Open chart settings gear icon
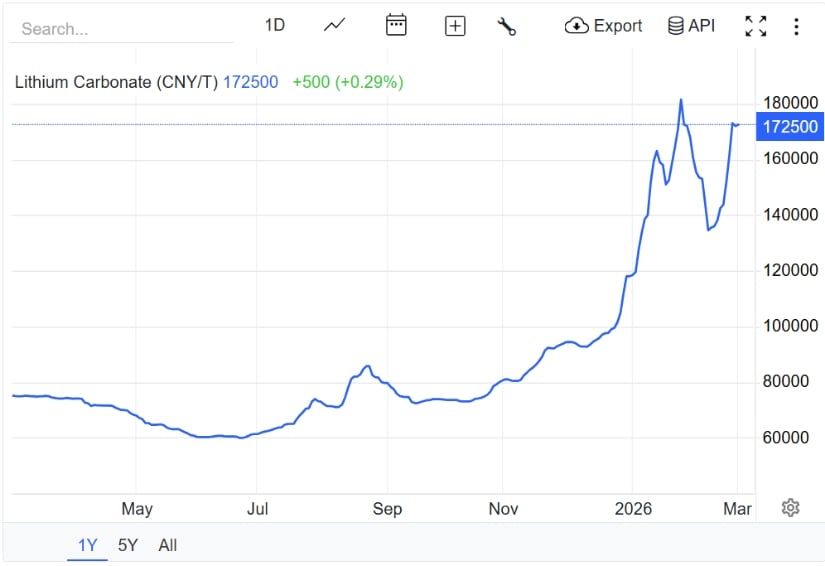The height and width of the screenshot is (566, 825). [790, 508]
